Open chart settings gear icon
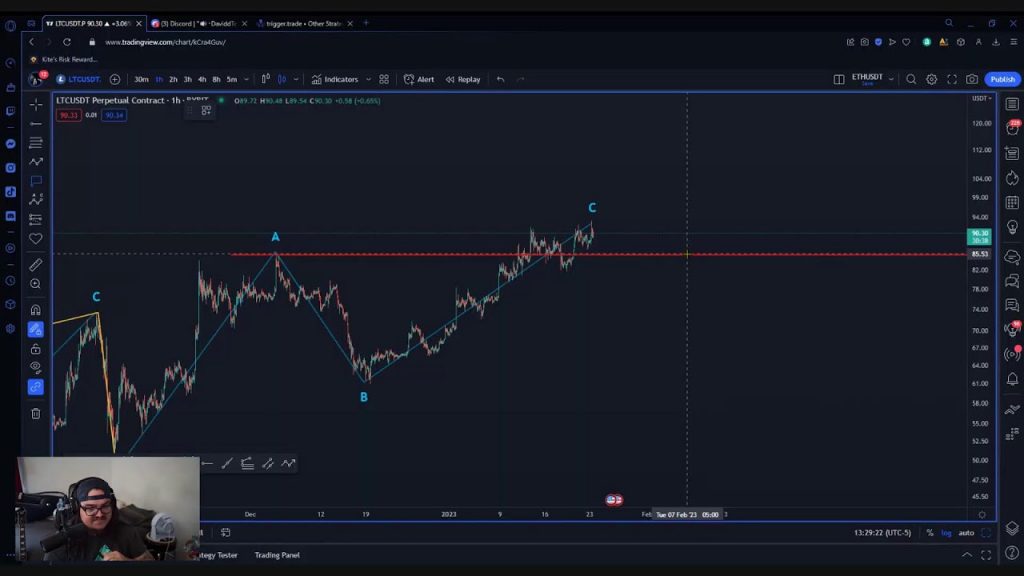Screen dimensions: 1024x576 [x=931, y=79]
